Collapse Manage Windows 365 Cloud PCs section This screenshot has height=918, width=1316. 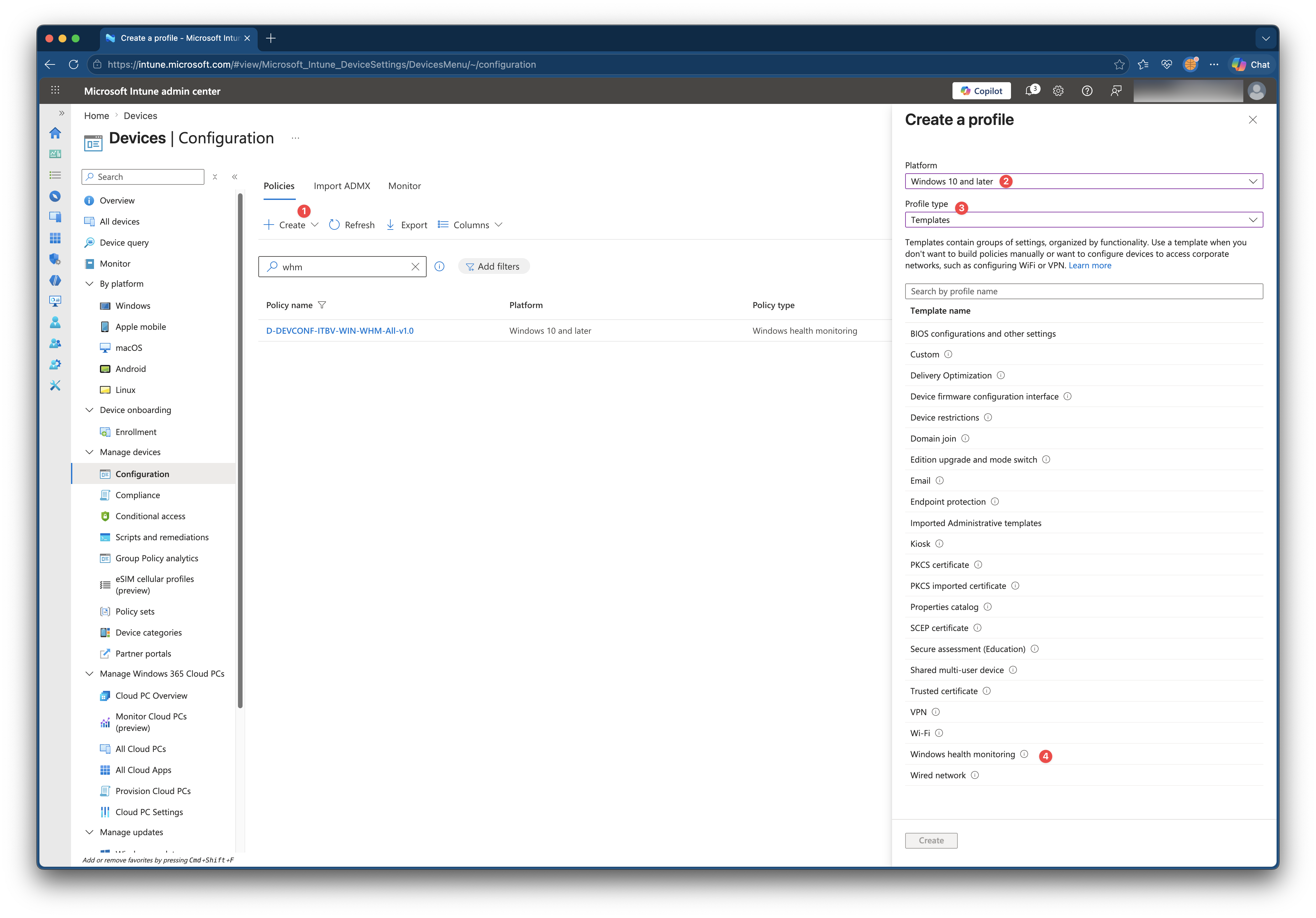(x=89, y=674)
